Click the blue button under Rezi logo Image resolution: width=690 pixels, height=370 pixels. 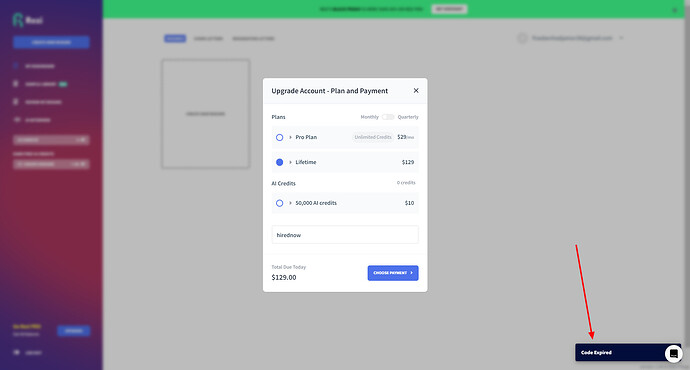click(x=51, y=42)
